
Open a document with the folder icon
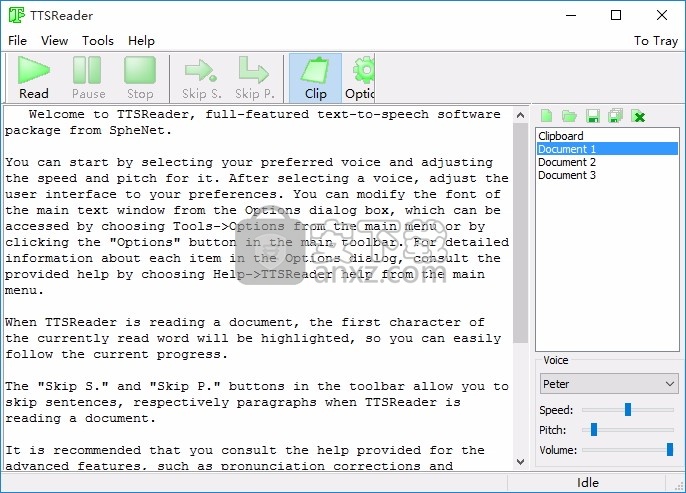point(569,116)
